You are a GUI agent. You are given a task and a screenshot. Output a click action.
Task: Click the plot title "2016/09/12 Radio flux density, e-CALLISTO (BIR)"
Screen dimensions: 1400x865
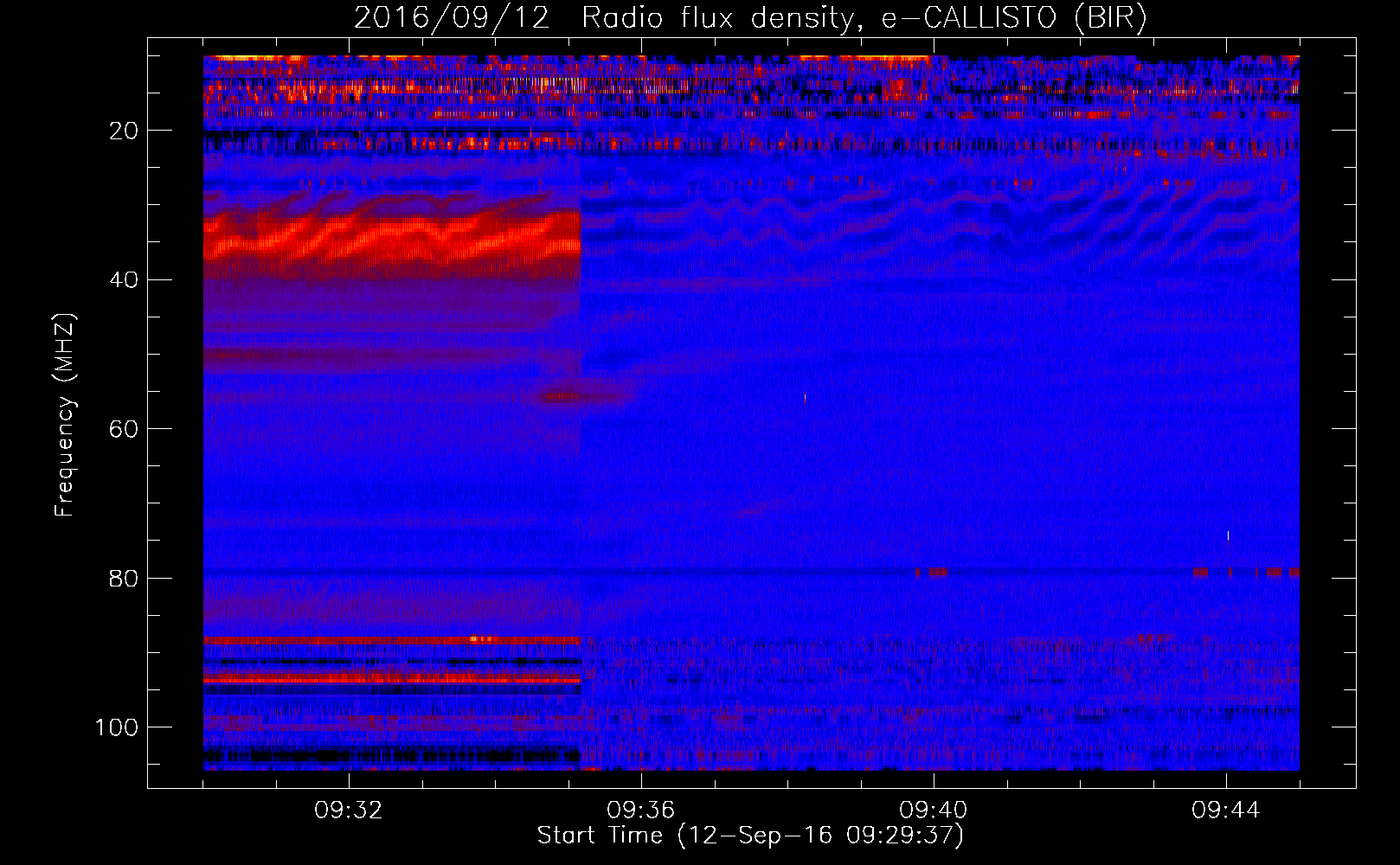pyautogui.click(x=750, y=18)
